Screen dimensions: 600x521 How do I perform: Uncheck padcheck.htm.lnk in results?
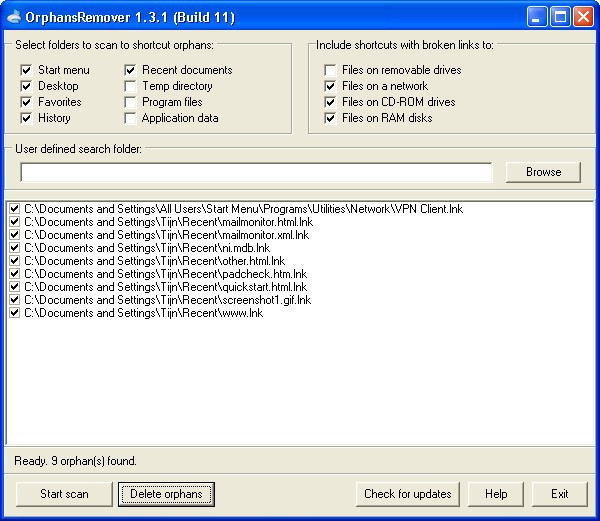15,274
